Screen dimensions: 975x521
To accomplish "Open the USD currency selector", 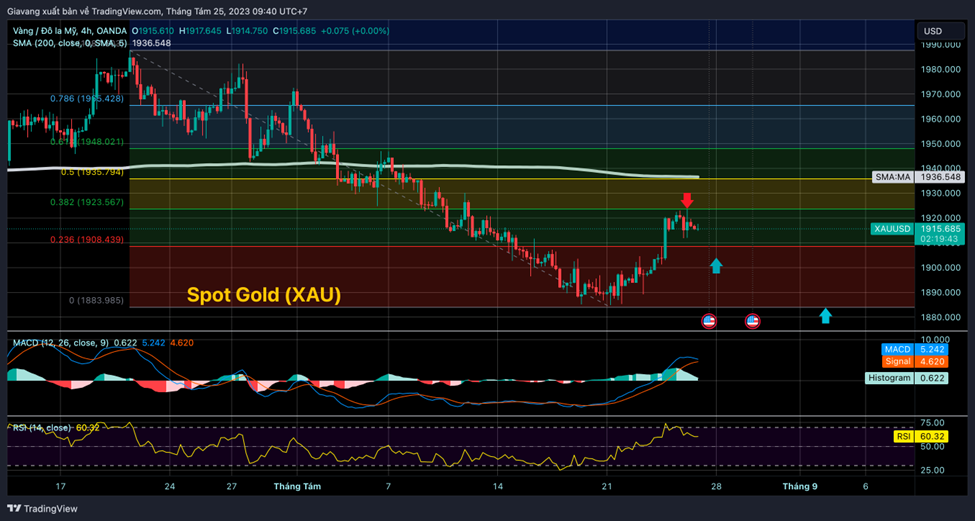I will click(x=931, y=31).
